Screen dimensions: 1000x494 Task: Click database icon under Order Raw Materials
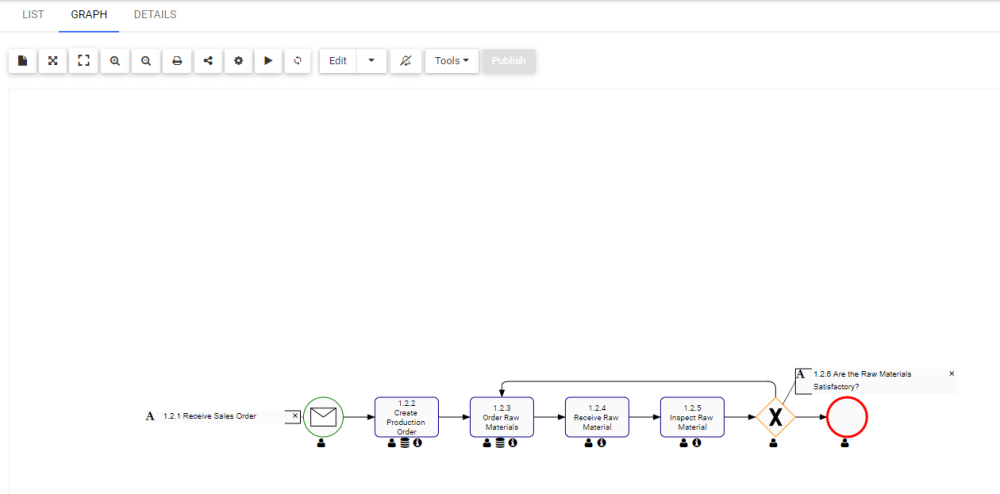[500, 443]
